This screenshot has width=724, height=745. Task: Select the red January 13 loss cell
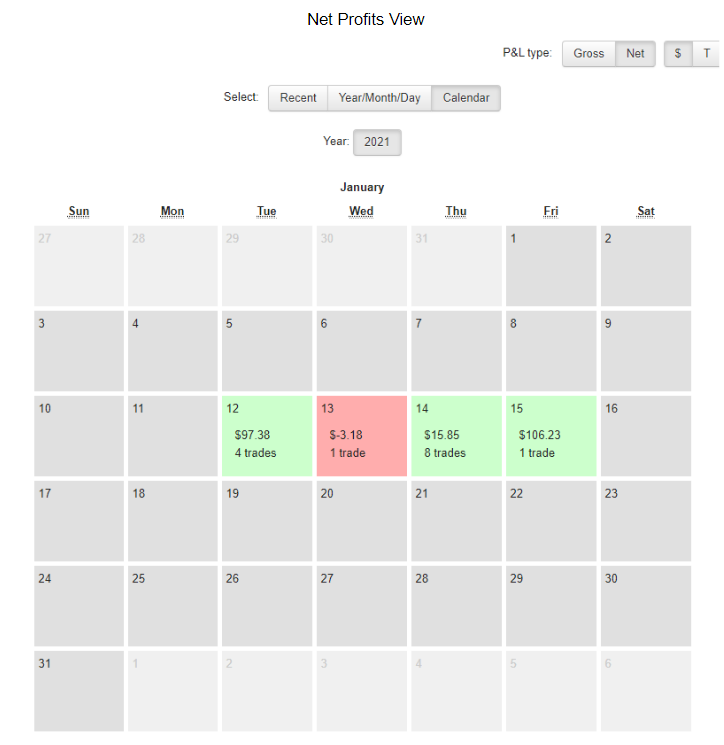[x=361, y=436]
